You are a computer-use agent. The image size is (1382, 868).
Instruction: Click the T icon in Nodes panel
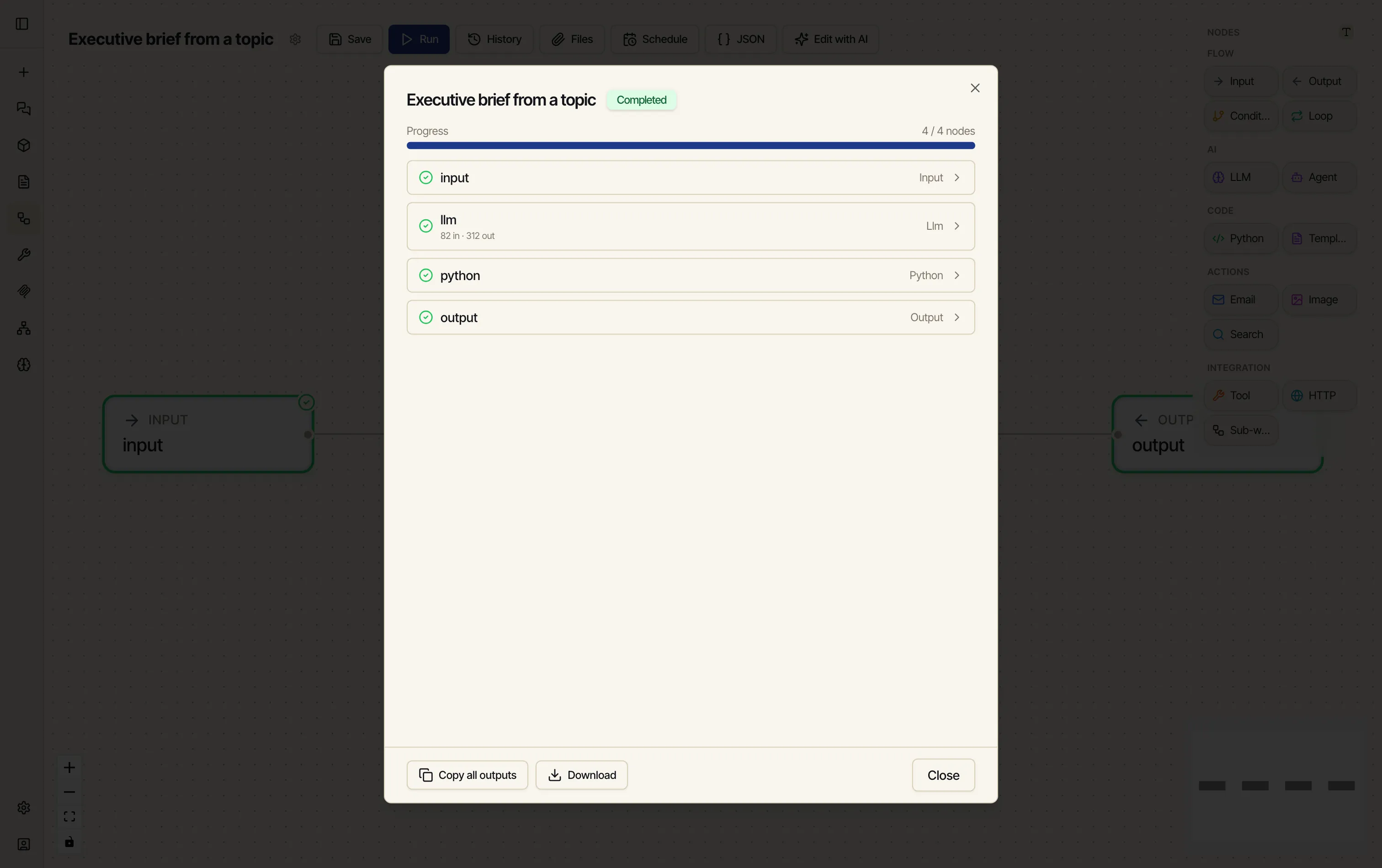click(x=1346, y=32)
